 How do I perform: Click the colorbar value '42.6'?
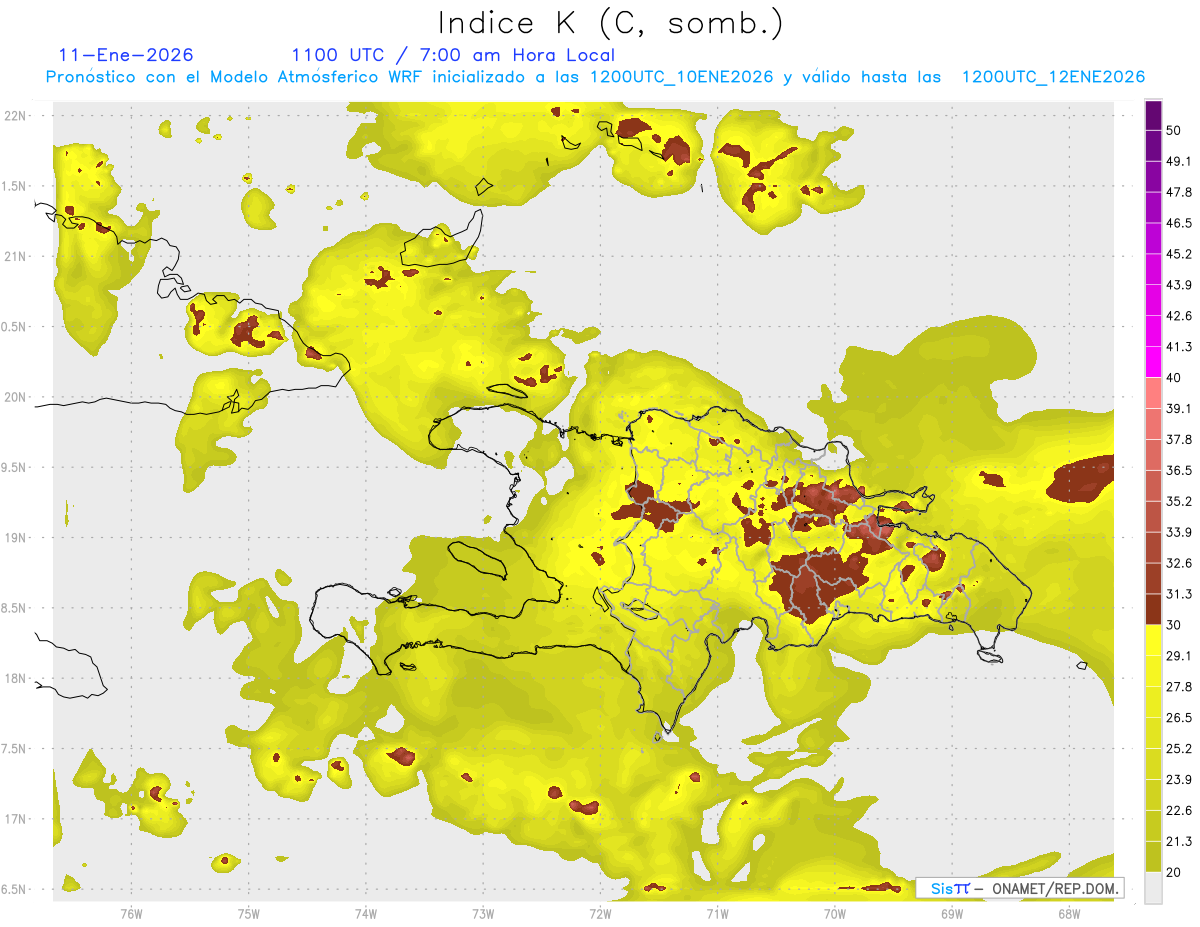click(1180, 316)
